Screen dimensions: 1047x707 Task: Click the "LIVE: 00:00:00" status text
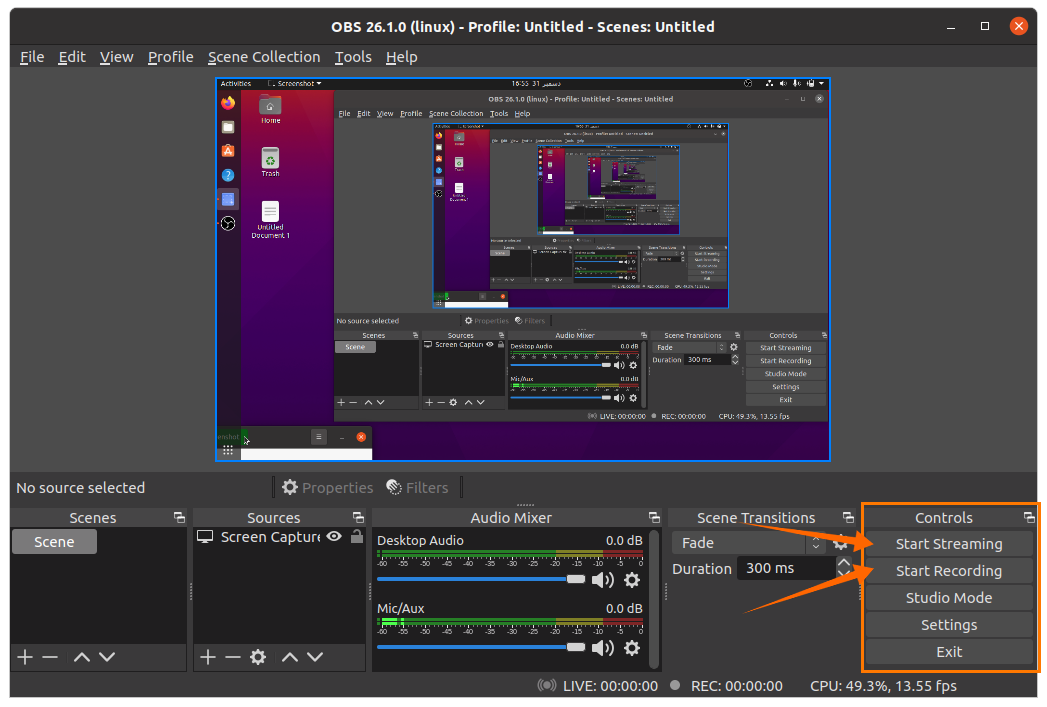(610, 686)
